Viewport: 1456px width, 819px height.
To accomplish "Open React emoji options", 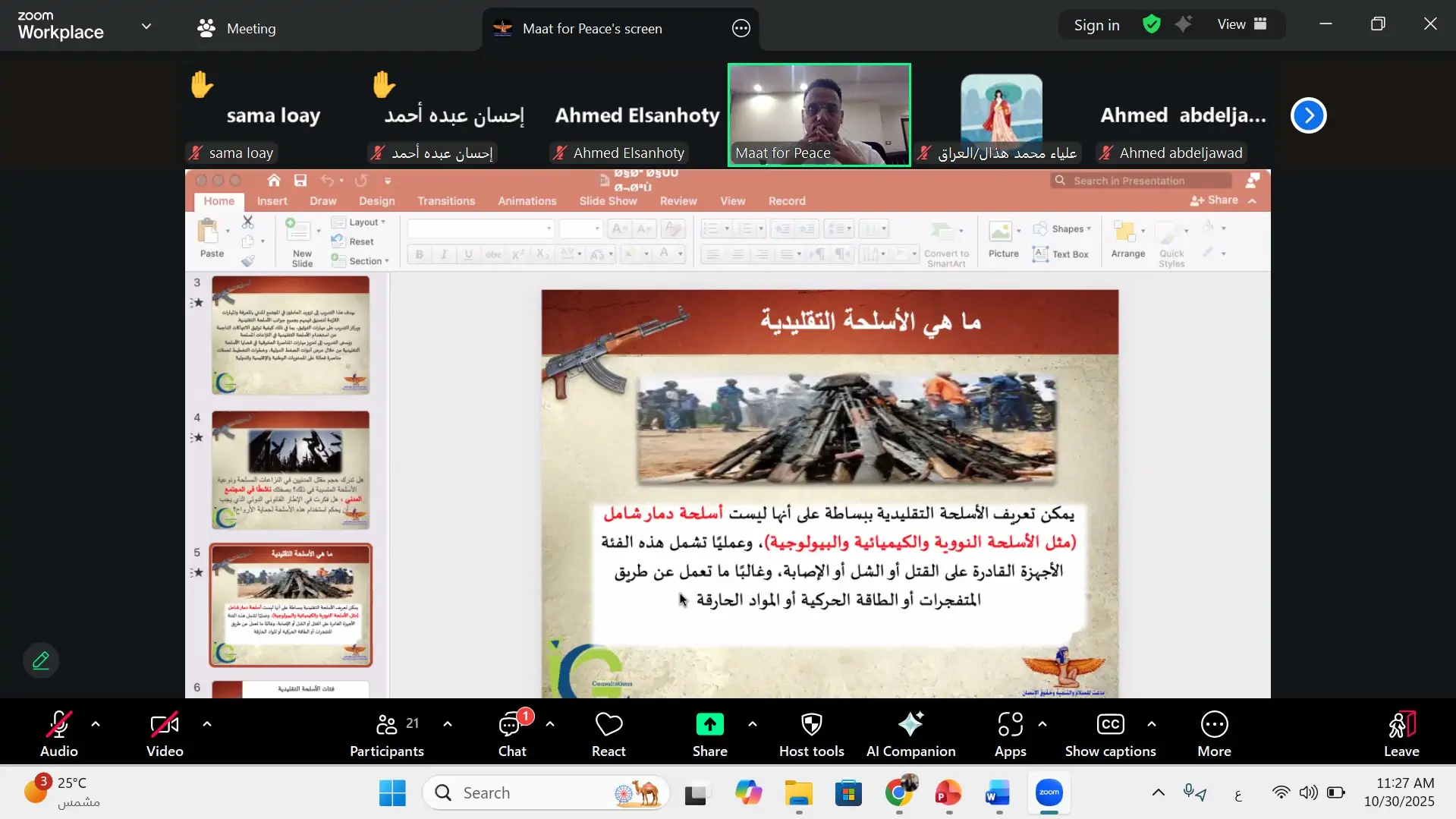I will [x=608, y=733].
